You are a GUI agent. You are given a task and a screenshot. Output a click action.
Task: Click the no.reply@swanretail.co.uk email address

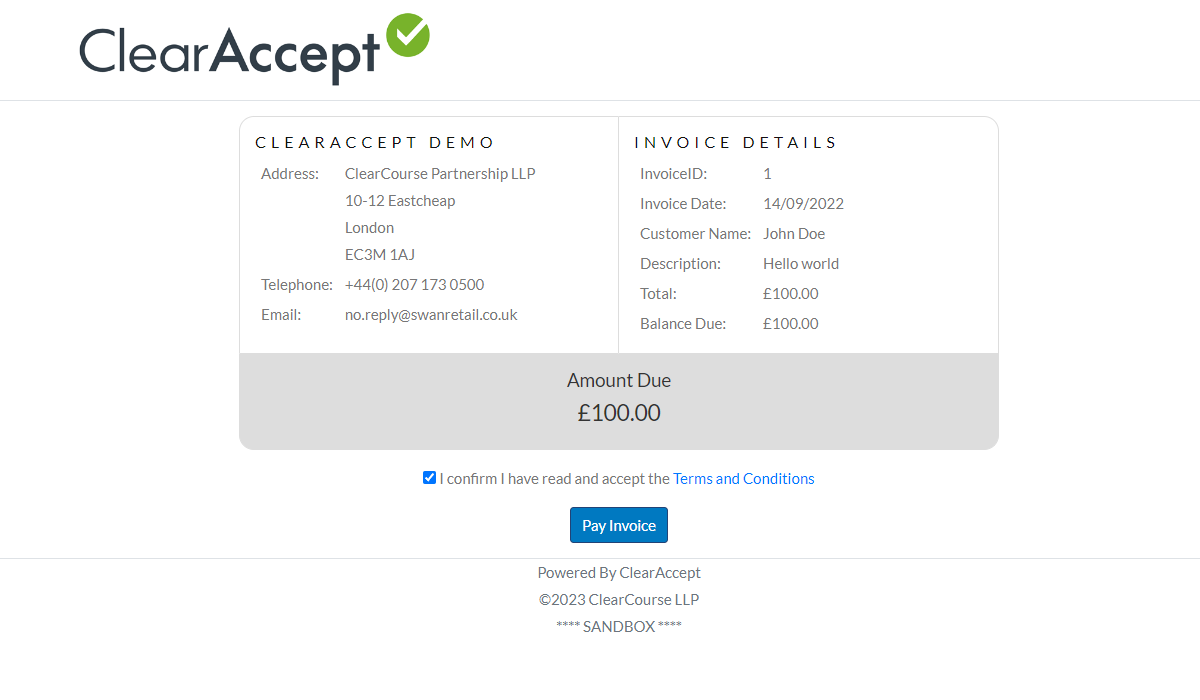431,315
